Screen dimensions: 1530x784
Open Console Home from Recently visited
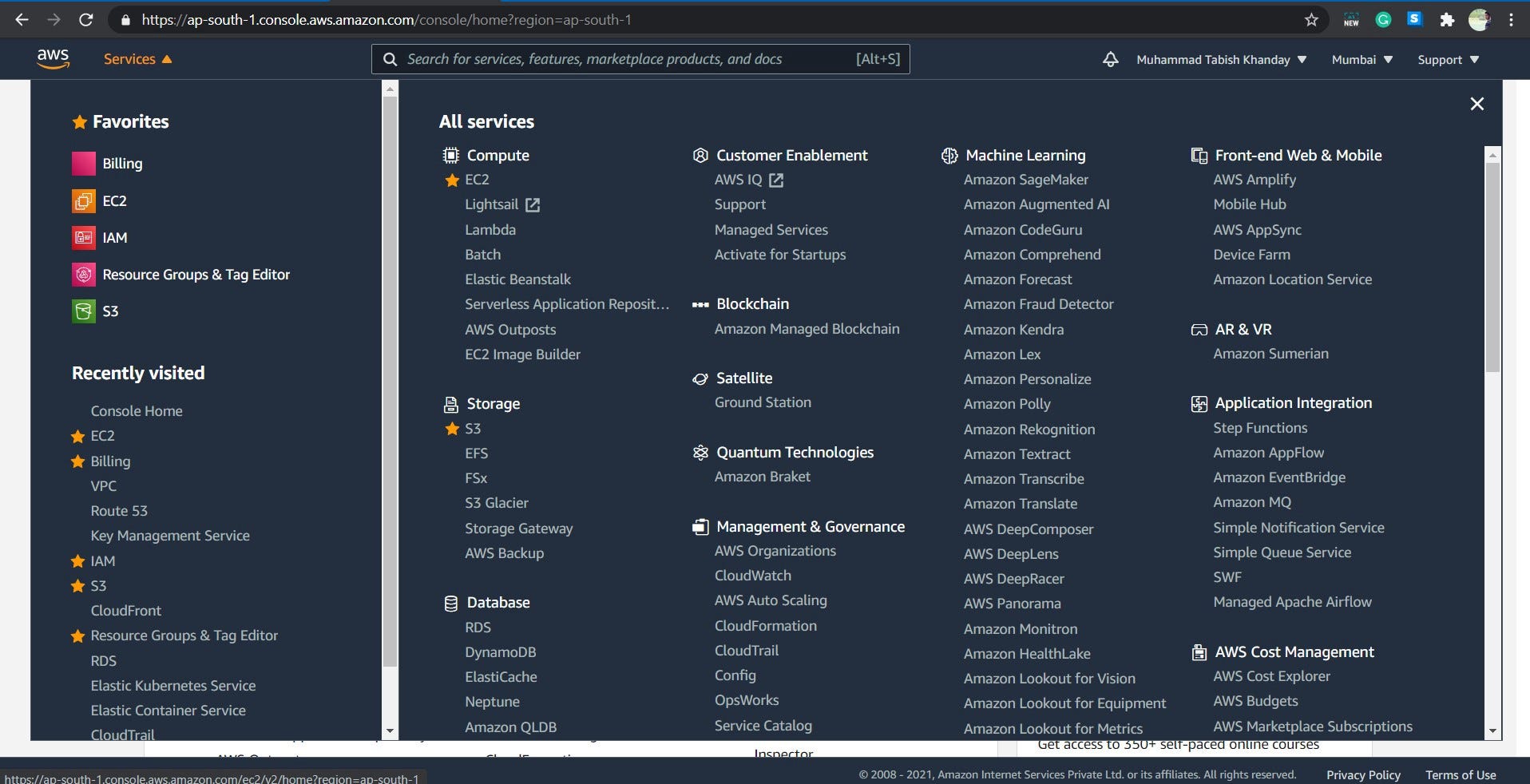[137, 411]
